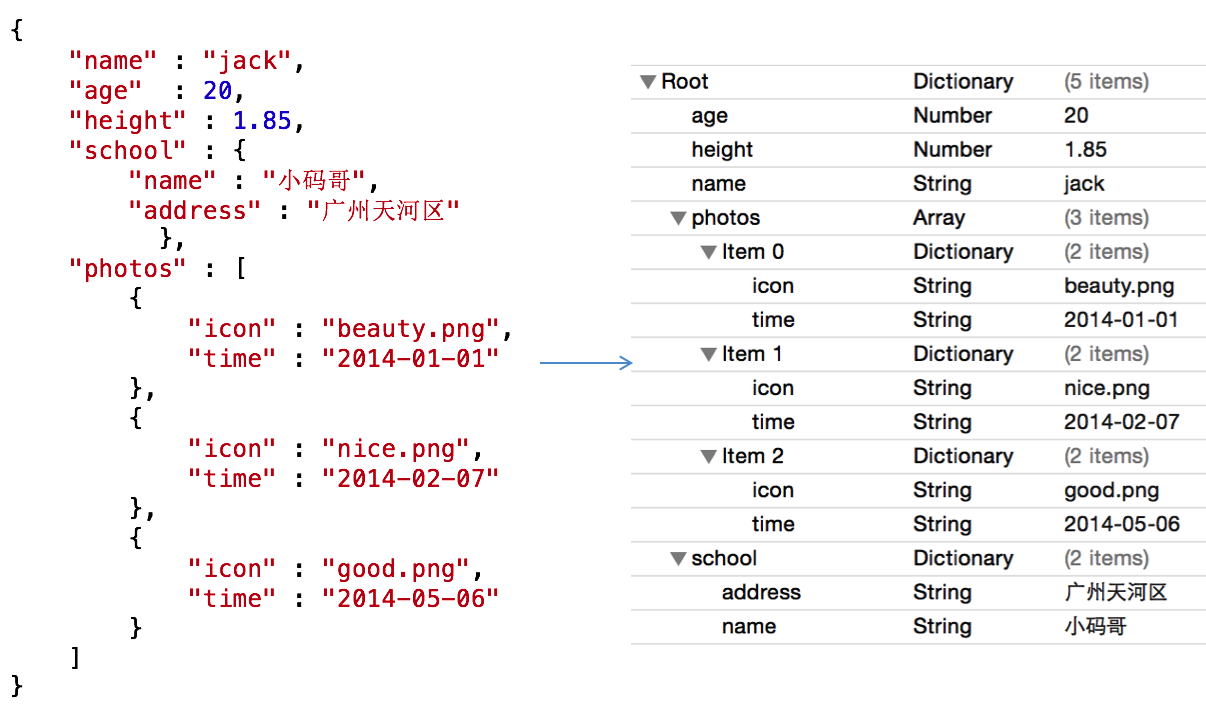1206x716 pixels.
Task: Click the "2014-05-06" string in the JSON code
Action: tap(410, 599)
